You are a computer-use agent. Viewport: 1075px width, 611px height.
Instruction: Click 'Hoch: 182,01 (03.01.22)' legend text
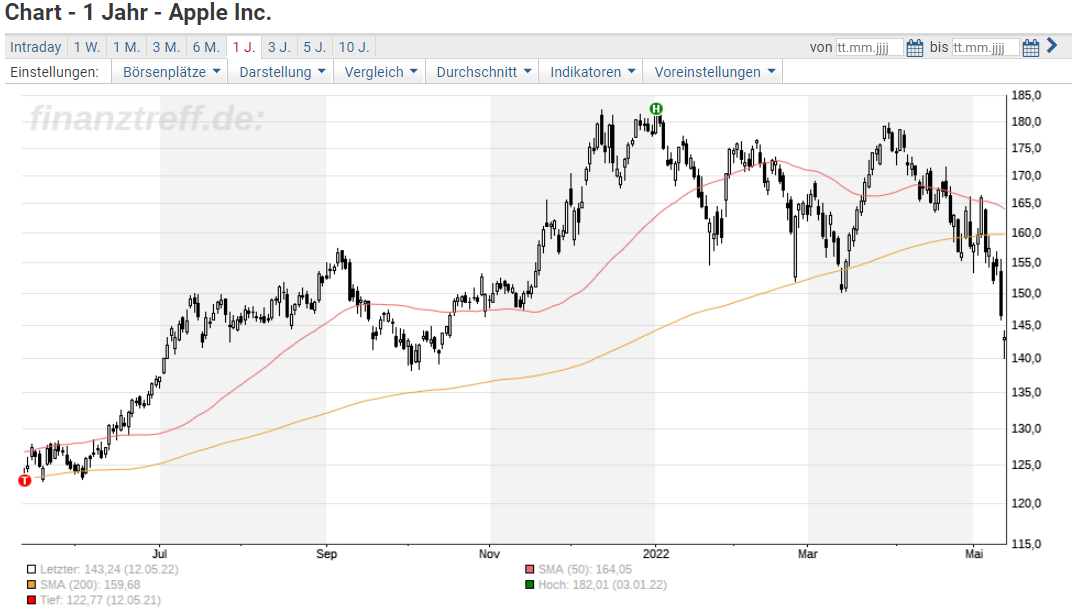point(603,585)
